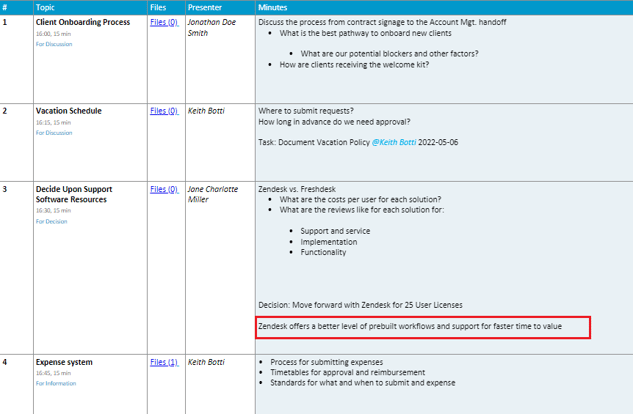The image size is (633, 414).
Task: Click the 16:30, 15 min time entry
Action: tap(53, 211)
